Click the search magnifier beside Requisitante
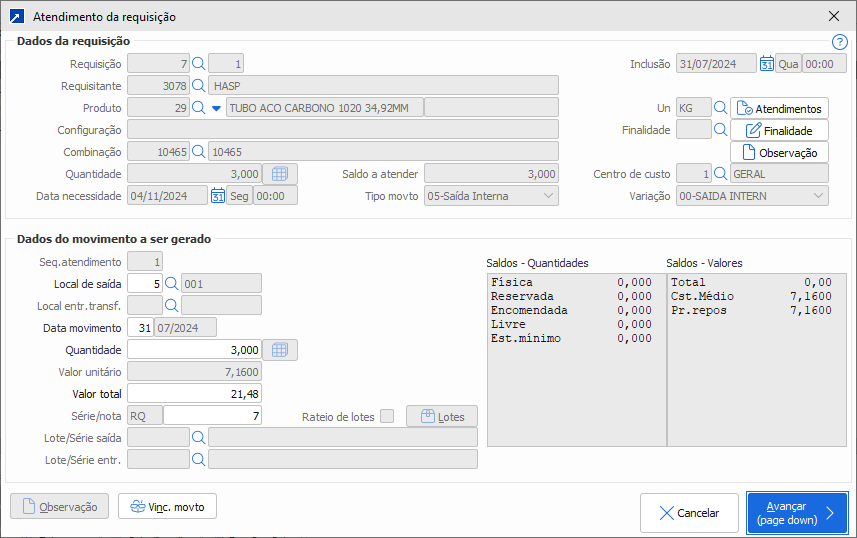 click(198, 85)
